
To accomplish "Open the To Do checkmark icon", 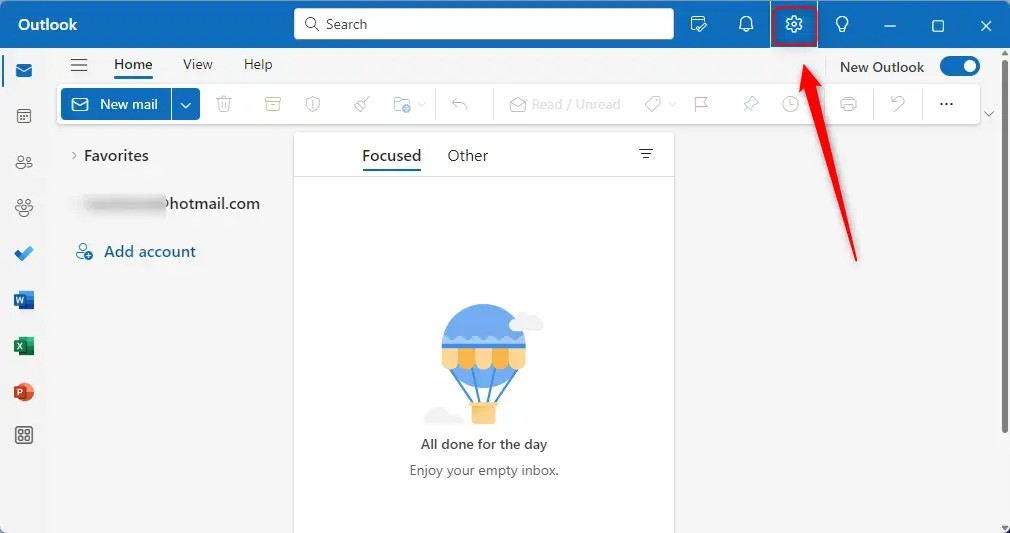I will click(24, 254).
